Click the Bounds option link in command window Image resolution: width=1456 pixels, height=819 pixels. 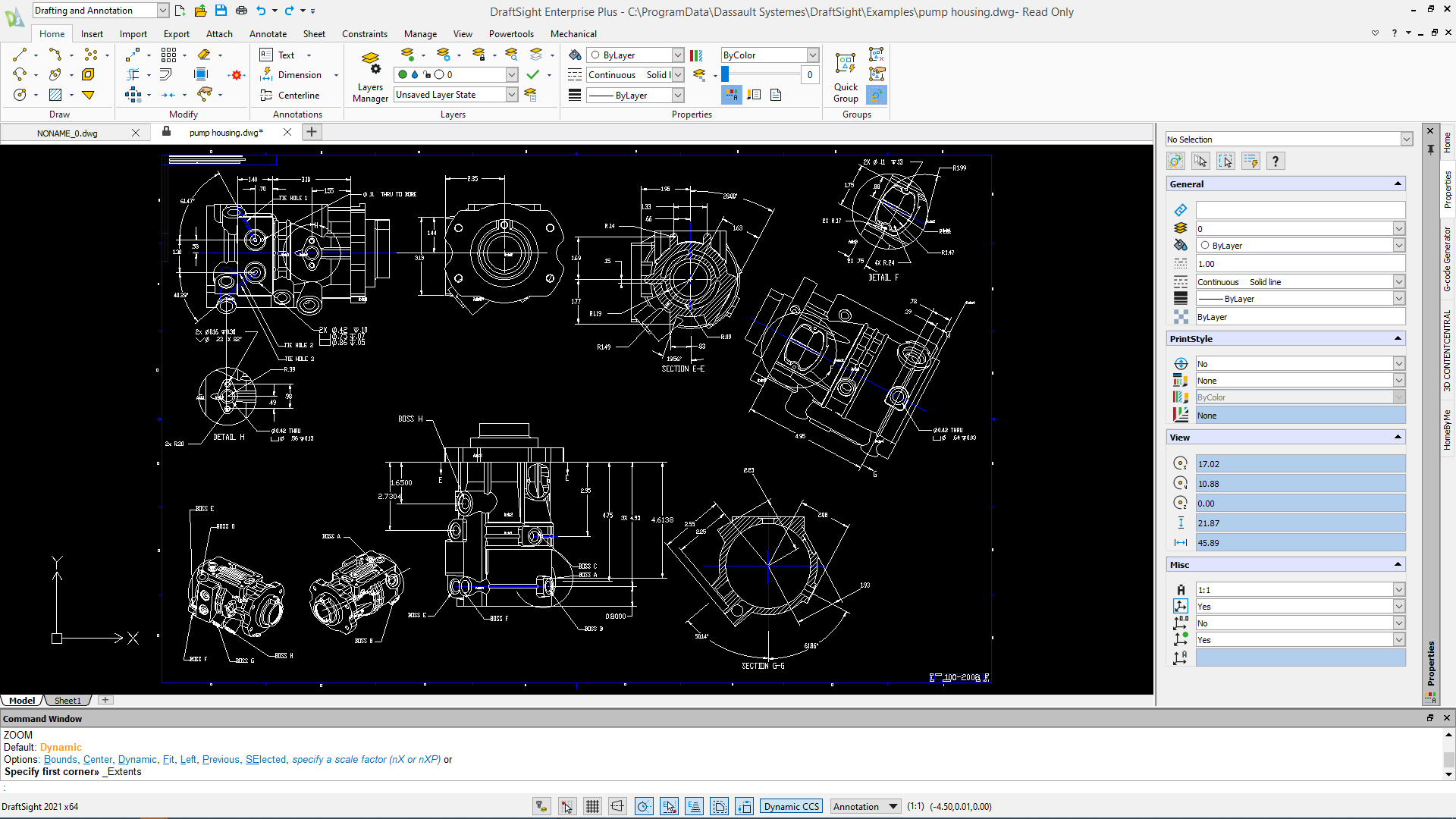point(60,759)
